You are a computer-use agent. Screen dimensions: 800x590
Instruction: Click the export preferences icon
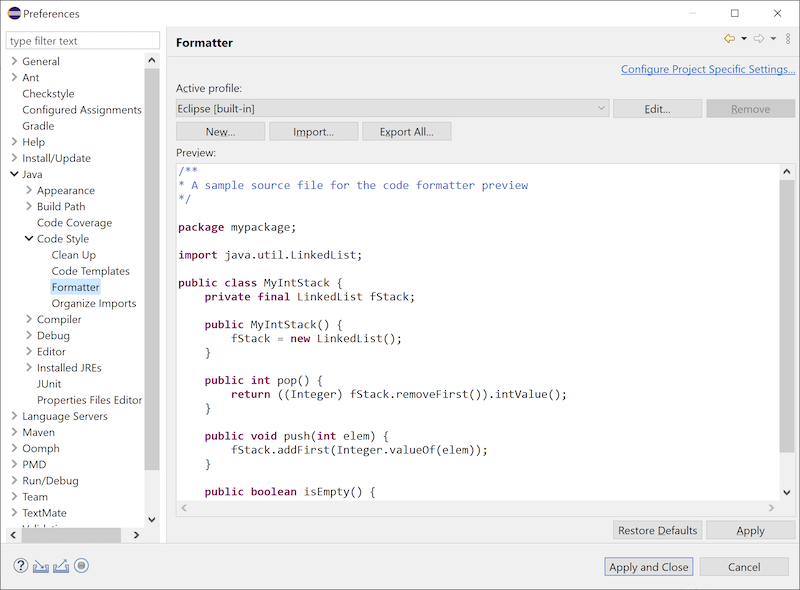pos(61,566)
